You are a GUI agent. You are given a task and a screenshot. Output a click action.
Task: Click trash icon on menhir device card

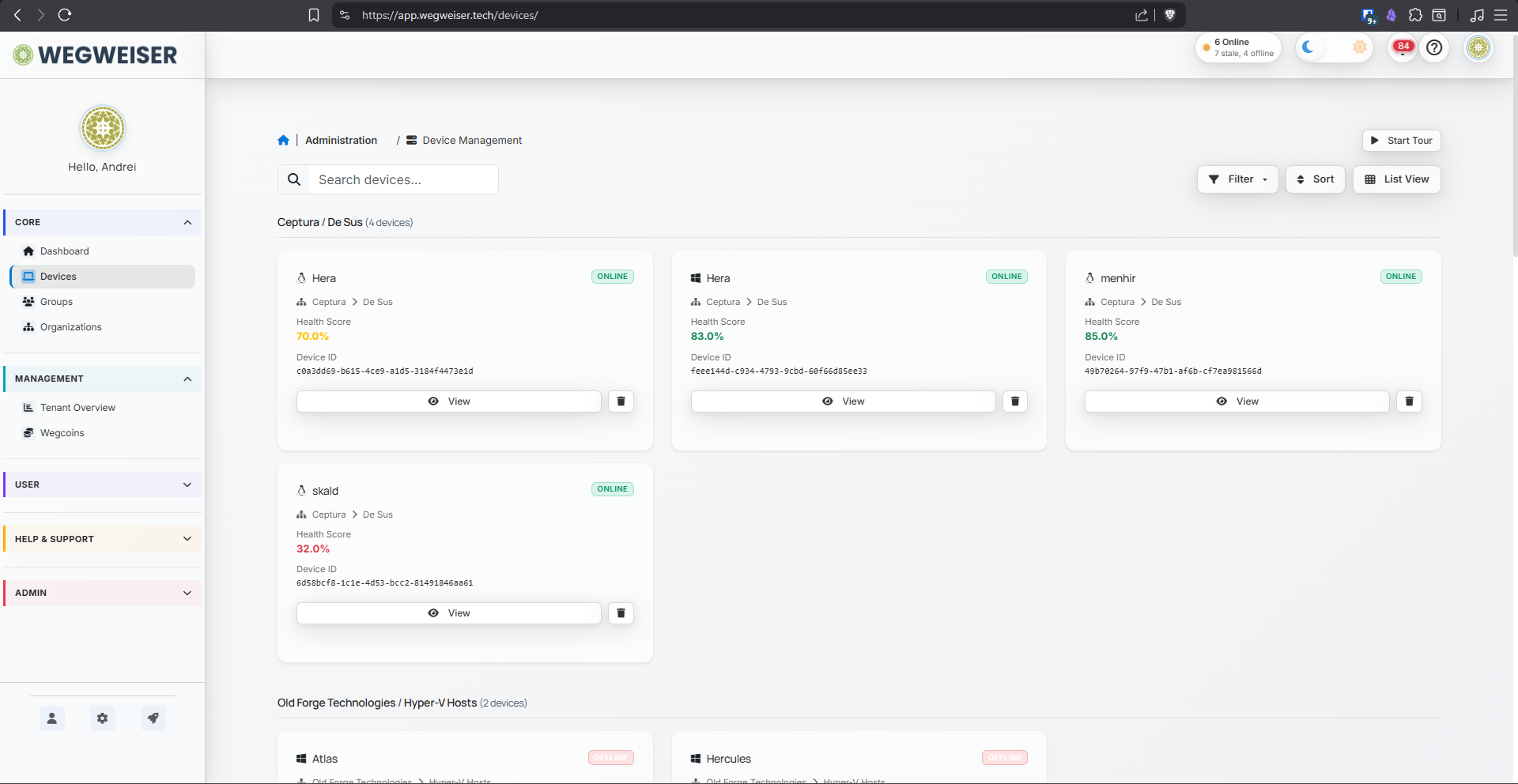[1409, 401]
